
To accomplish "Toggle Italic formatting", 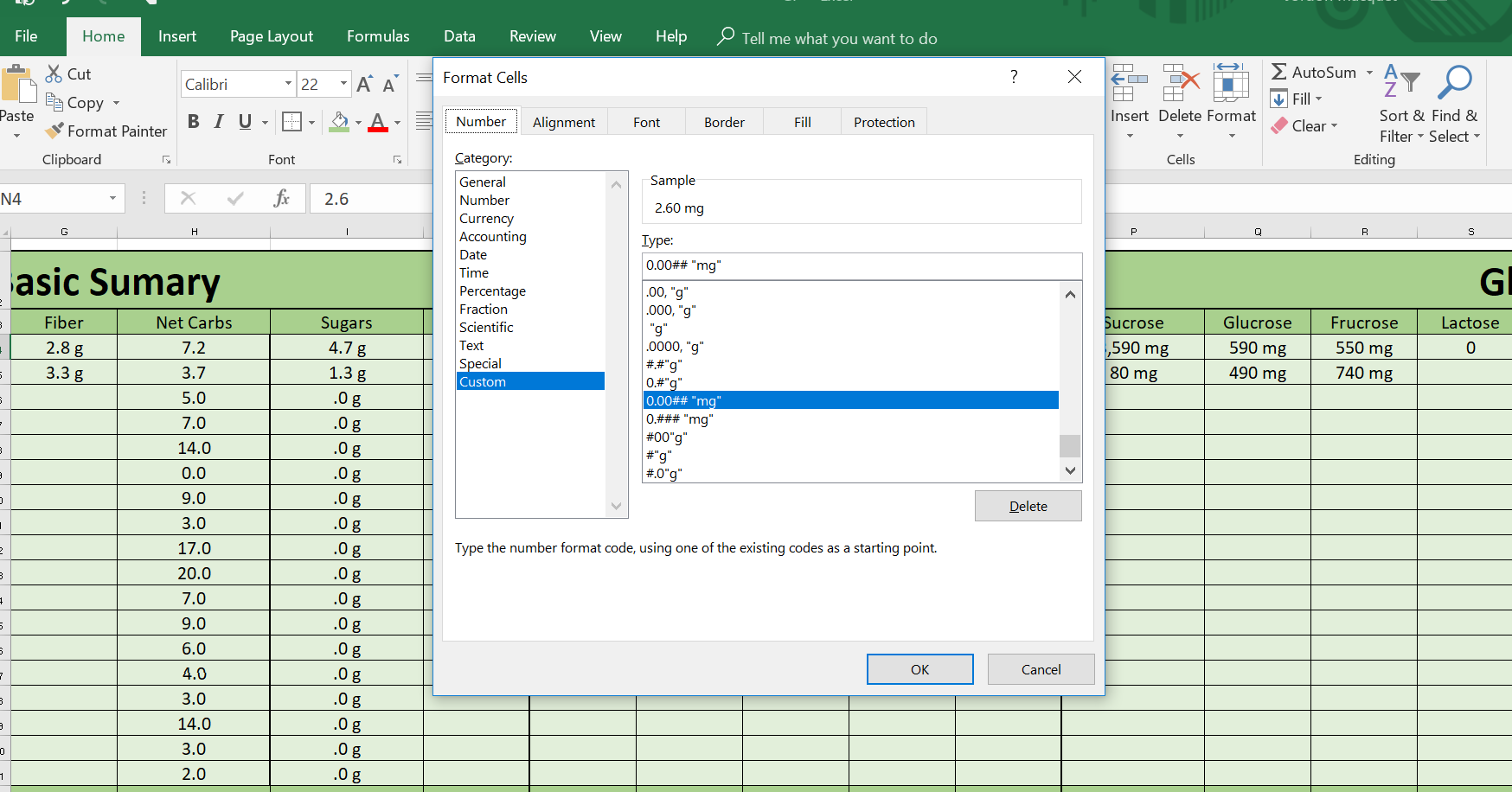I will pos(219,122).
